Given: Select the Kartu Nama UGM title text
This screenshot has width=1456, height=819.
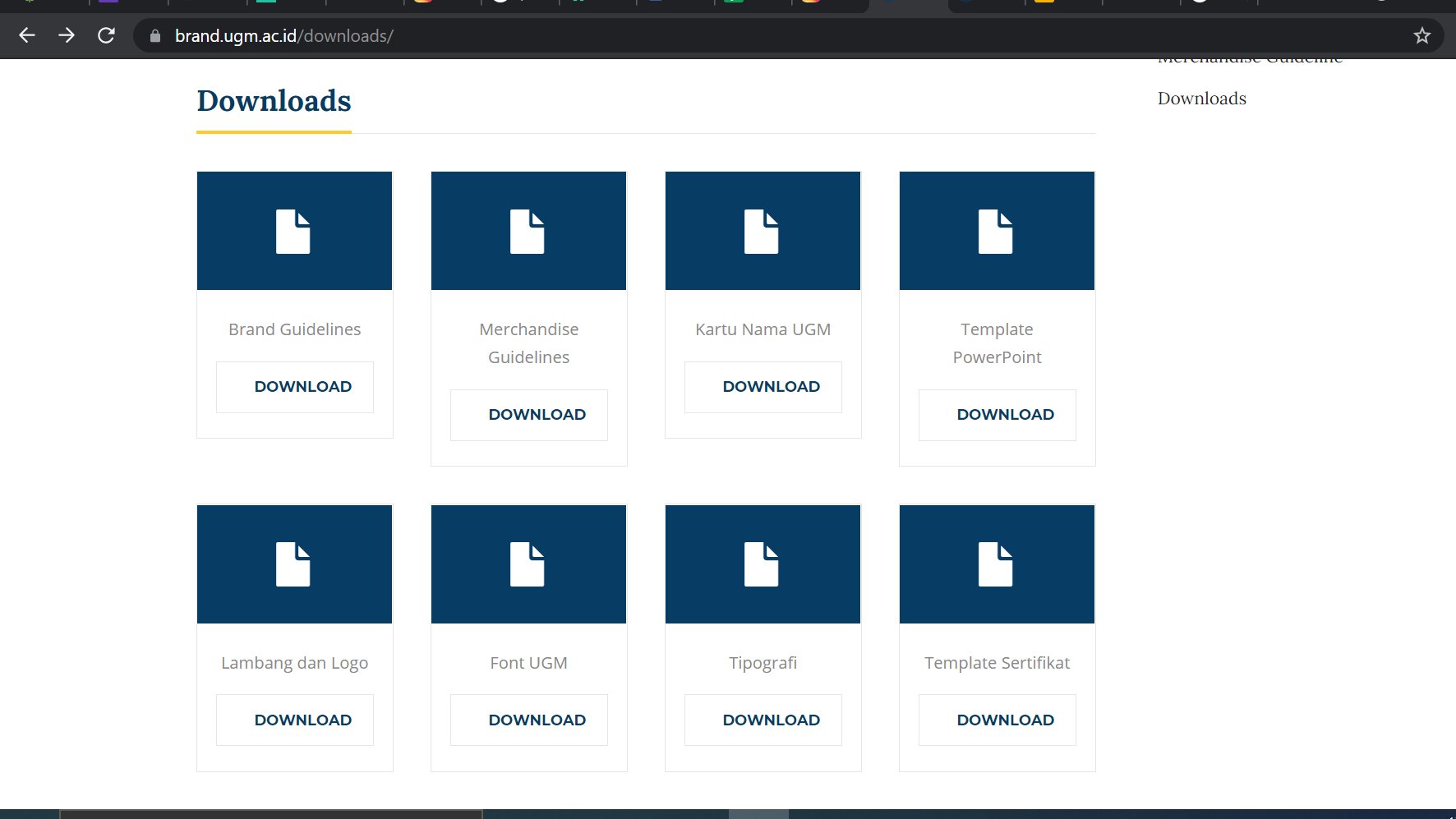Looking at the screenshot, I should [763, 329].
